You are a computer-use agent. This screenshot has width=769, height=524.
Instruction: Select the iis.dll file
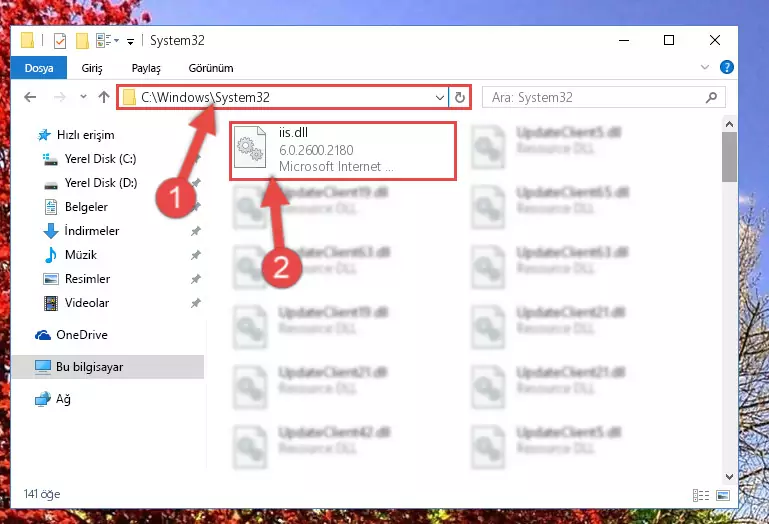342,150
